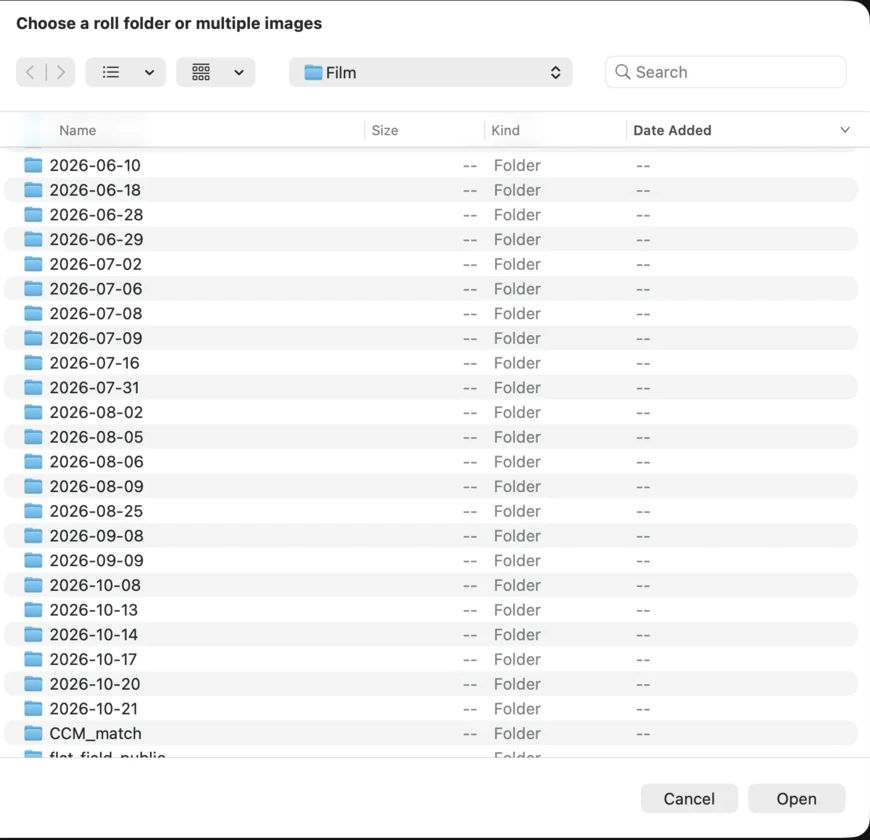Go back with the left chevron button
Image resolution: width=870 pixels, height=840 pixels.
(x=31, y=72)
